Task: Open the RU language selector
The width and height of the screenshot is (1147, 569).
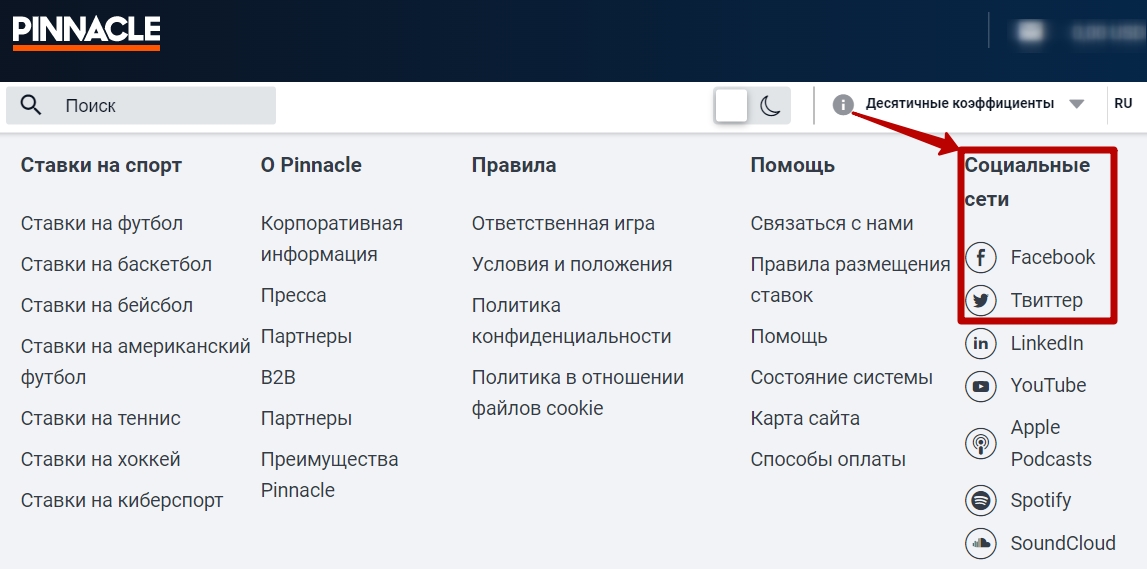Action: coord(1124,104)
